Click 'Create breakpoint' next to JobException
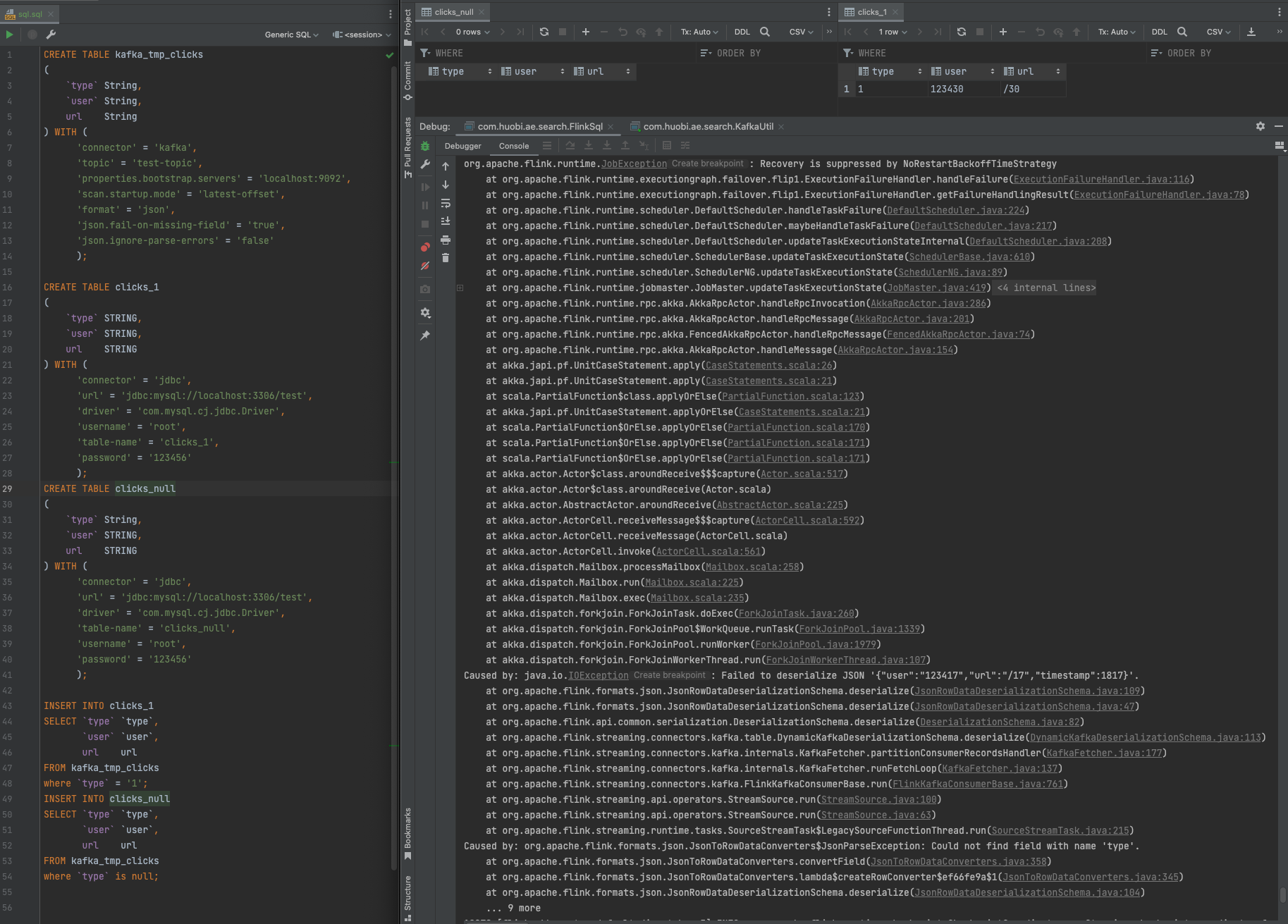The height and width of the screenshot is (924, 1288). pos(707,164)
